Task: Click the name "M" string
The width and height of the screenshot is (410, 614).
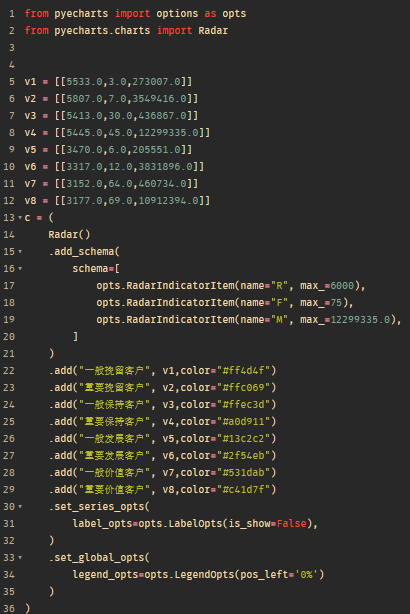Action: pos(279,320)
